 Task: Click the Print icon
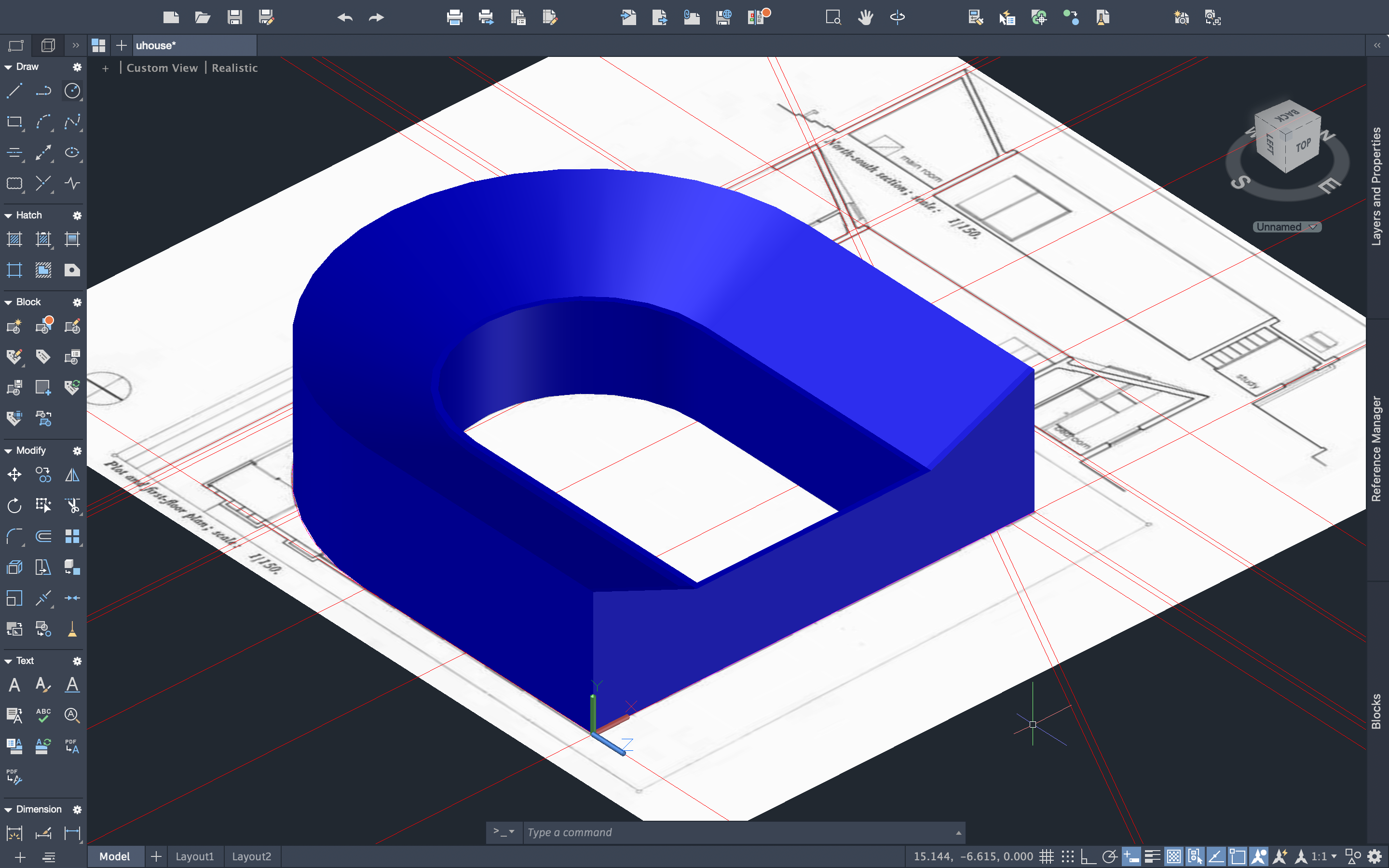[x=455, y=17]
